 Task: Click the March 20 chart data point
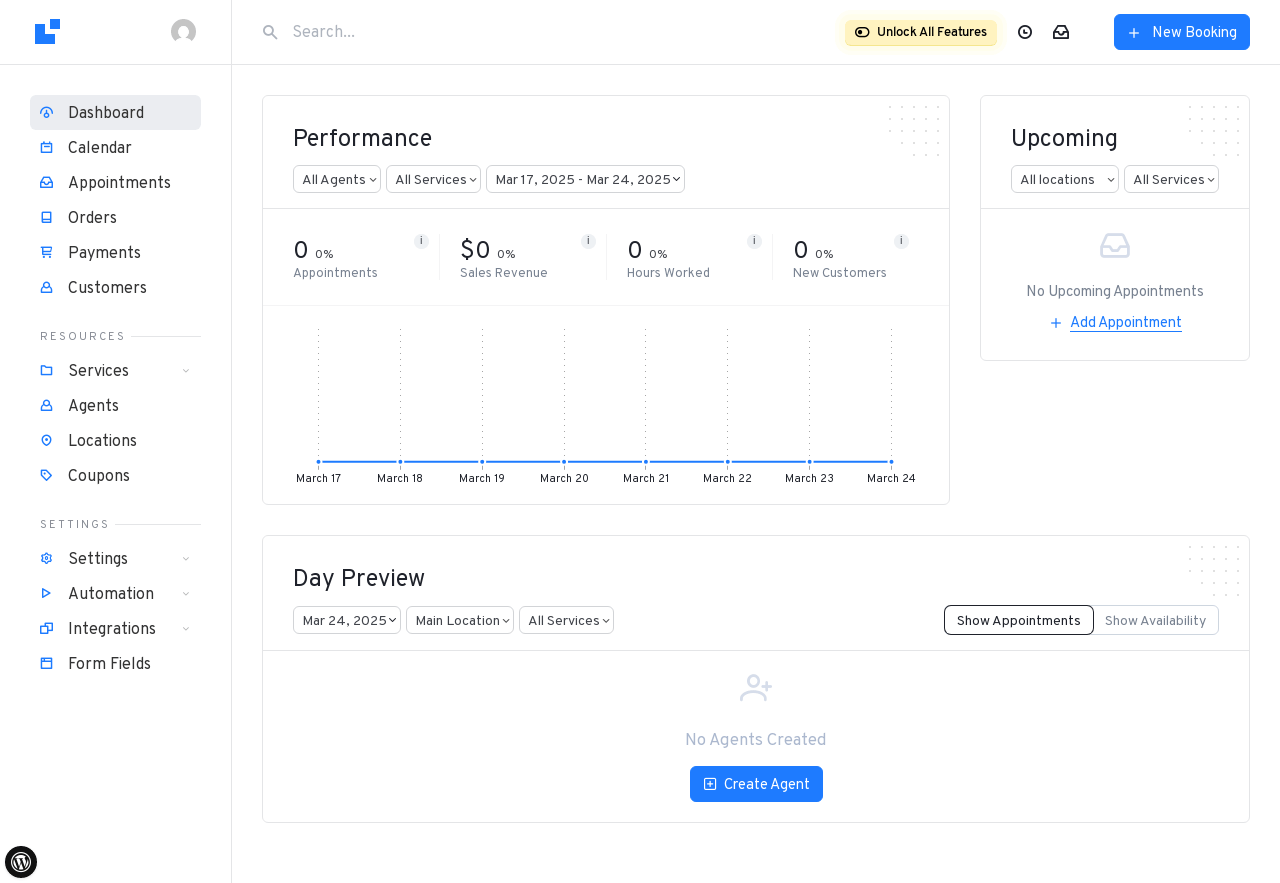pos(564,462)
